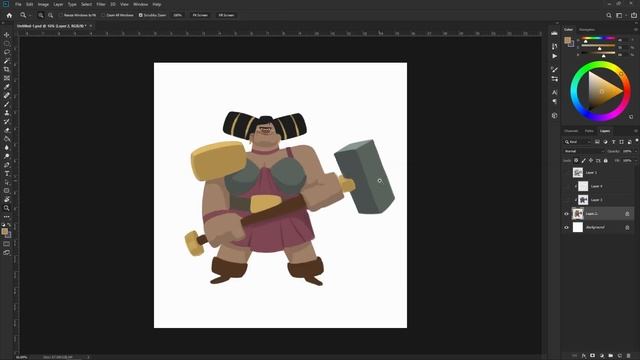Open the Fill value dropdown
The height and width of the screenshot is (360, 640).
tap(635, 161)
